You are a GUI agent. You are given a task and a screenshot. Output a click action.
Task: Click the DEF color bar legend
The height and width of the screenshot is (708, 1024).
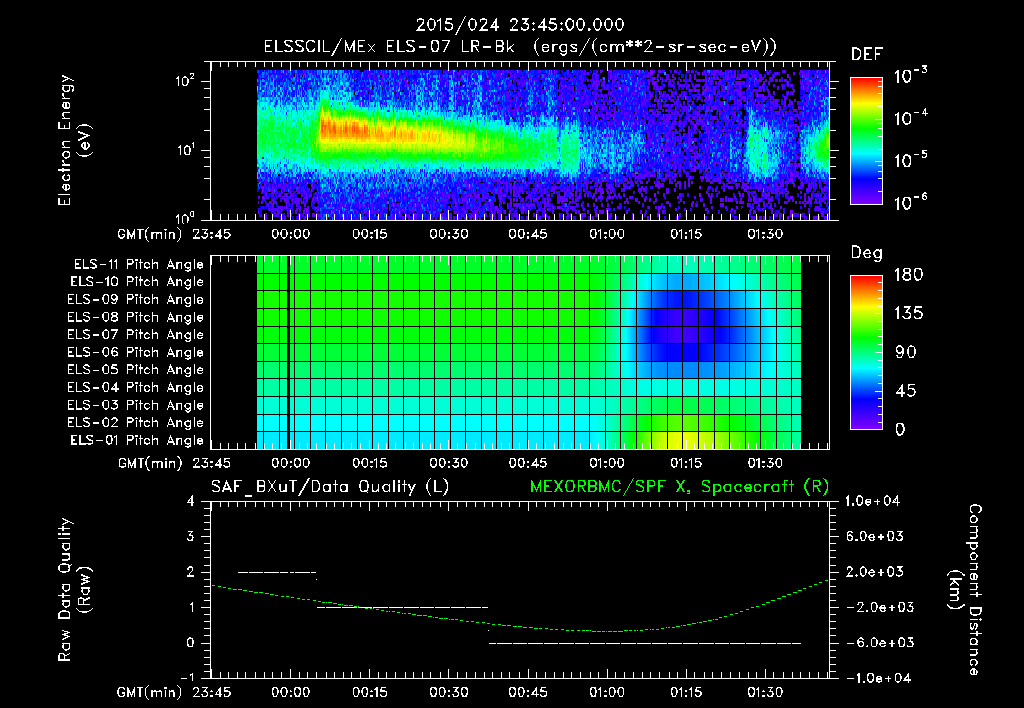pyautogui.click(x=867, y=141)
